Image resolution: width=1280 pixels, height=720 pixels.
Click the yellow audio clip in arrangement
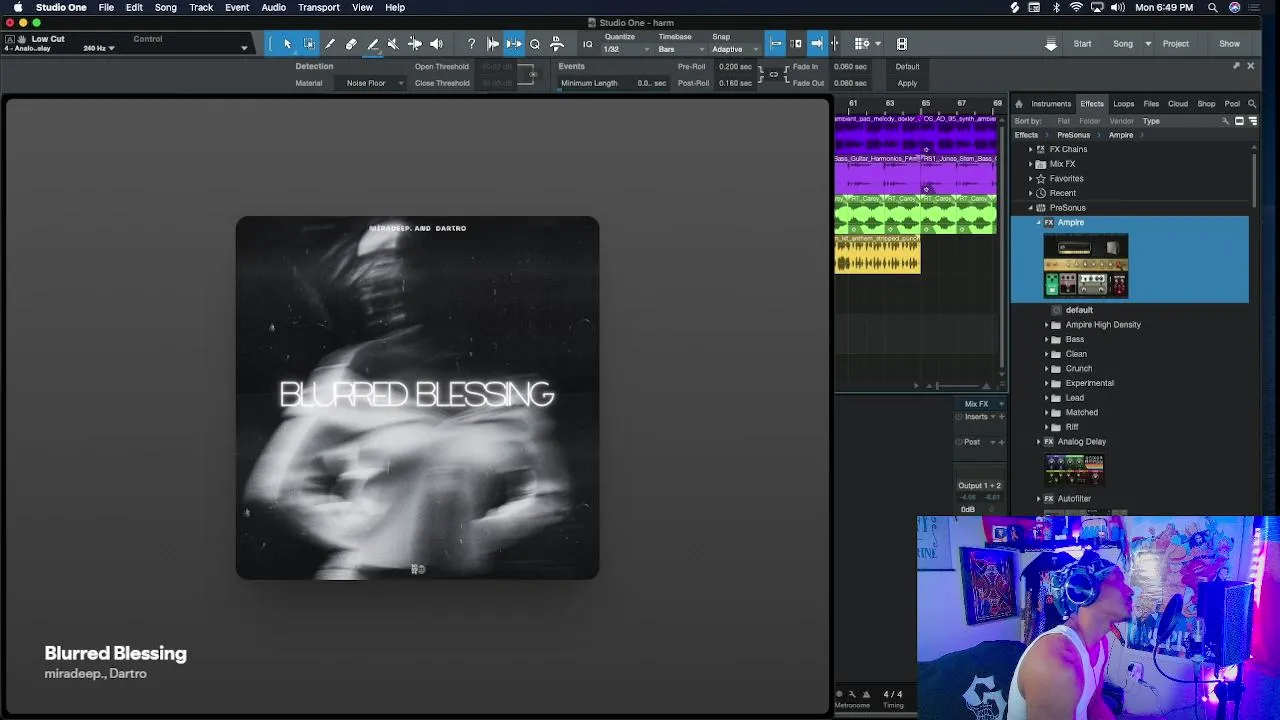[x=877, y=255]
